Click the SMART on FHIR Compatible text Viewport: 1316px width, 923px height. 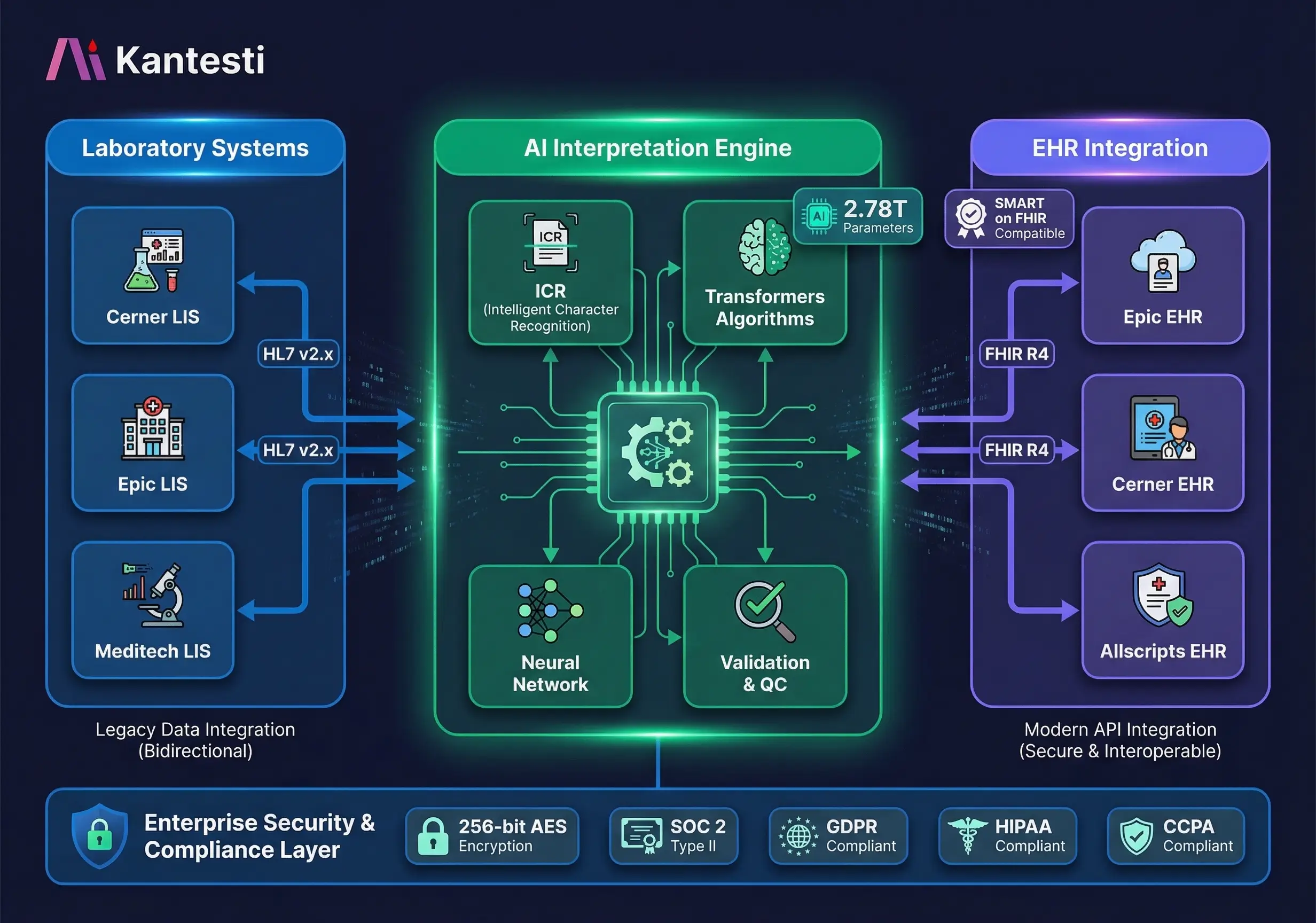tap(1029, 218)
